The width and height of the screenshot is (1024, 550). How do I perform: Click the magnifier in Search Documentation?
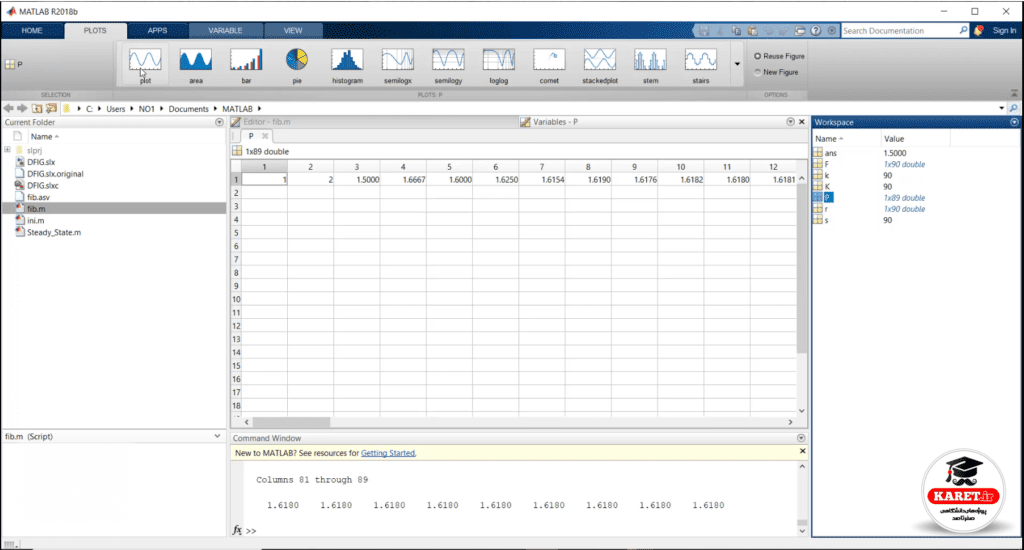coord(963,30)
